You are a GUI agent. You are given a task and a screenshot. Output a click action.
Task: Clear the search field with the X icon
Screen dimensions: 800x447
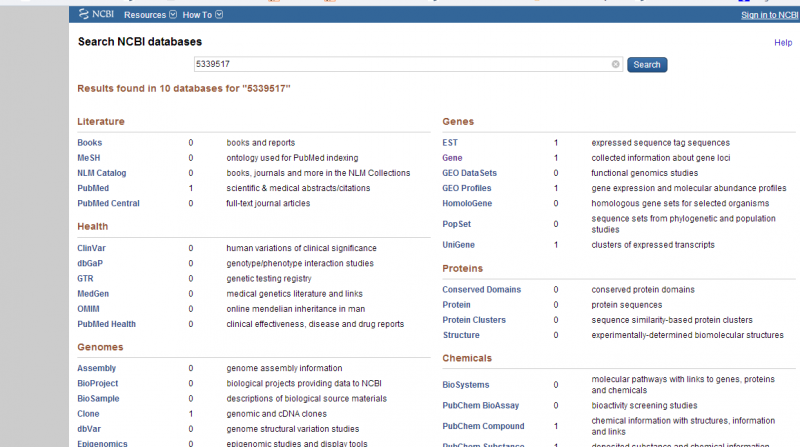click(615, 64)
